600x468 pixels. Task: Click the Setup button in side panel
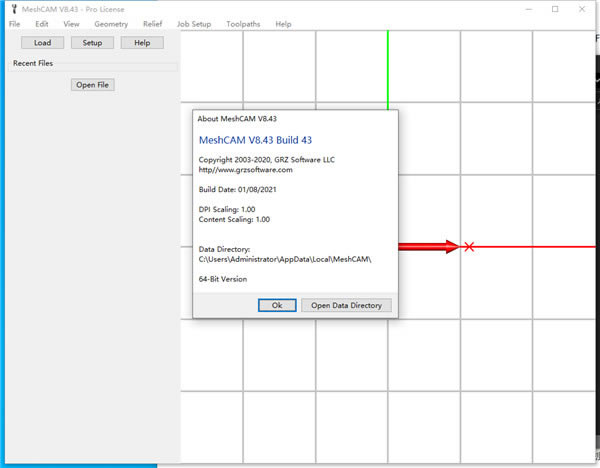tap(92, 42)
